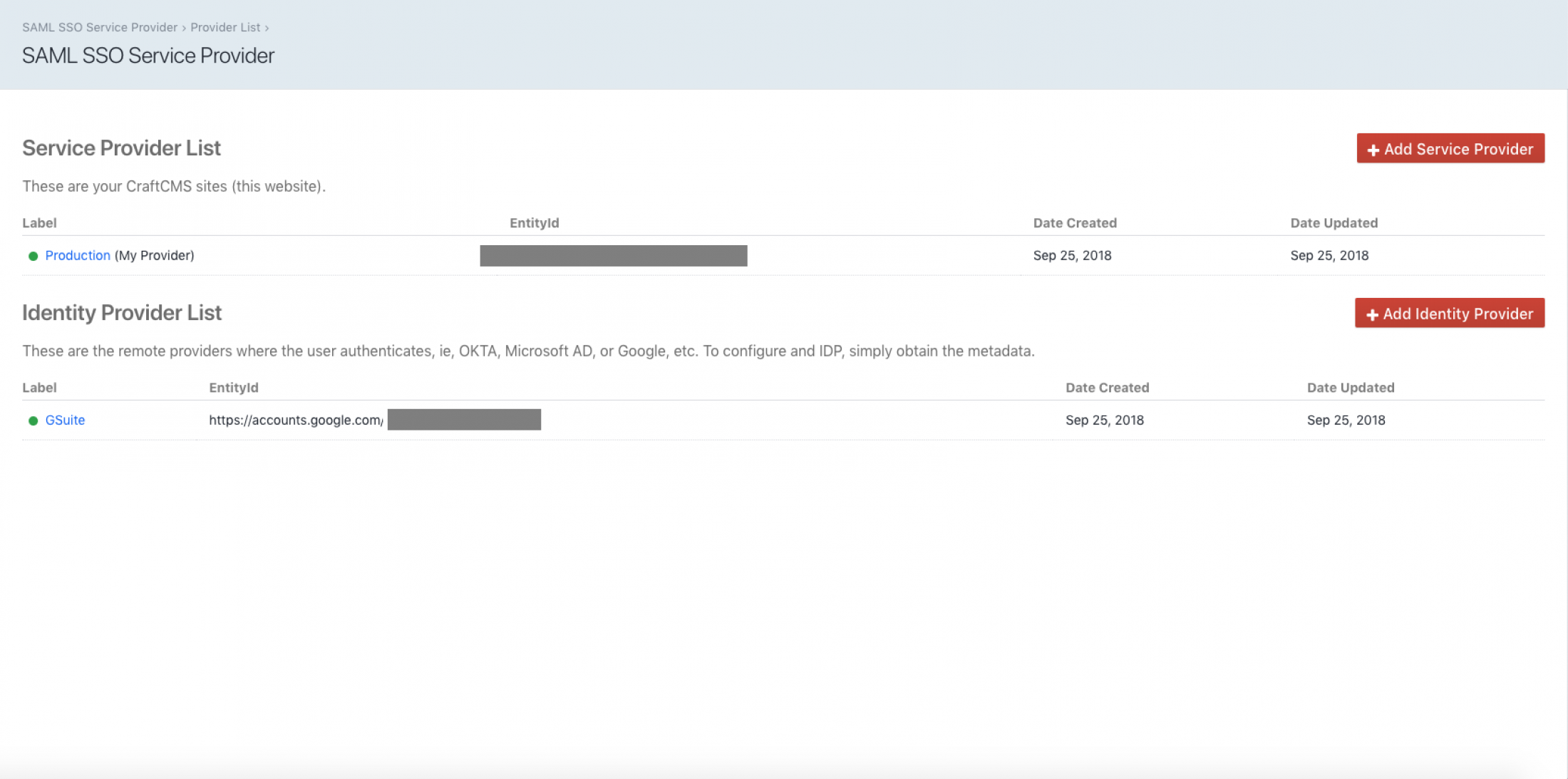1568x779 pixels.
Task: Click the SAML SSO Service Provider breadcrumb
Action: pos(100,27)
